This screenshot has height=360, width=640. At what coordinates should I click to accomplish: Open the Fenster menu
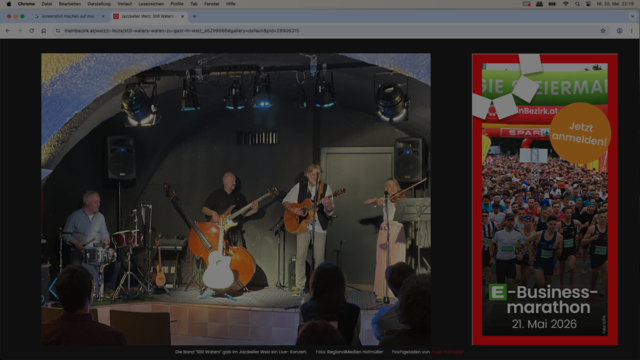coord(211,4)
